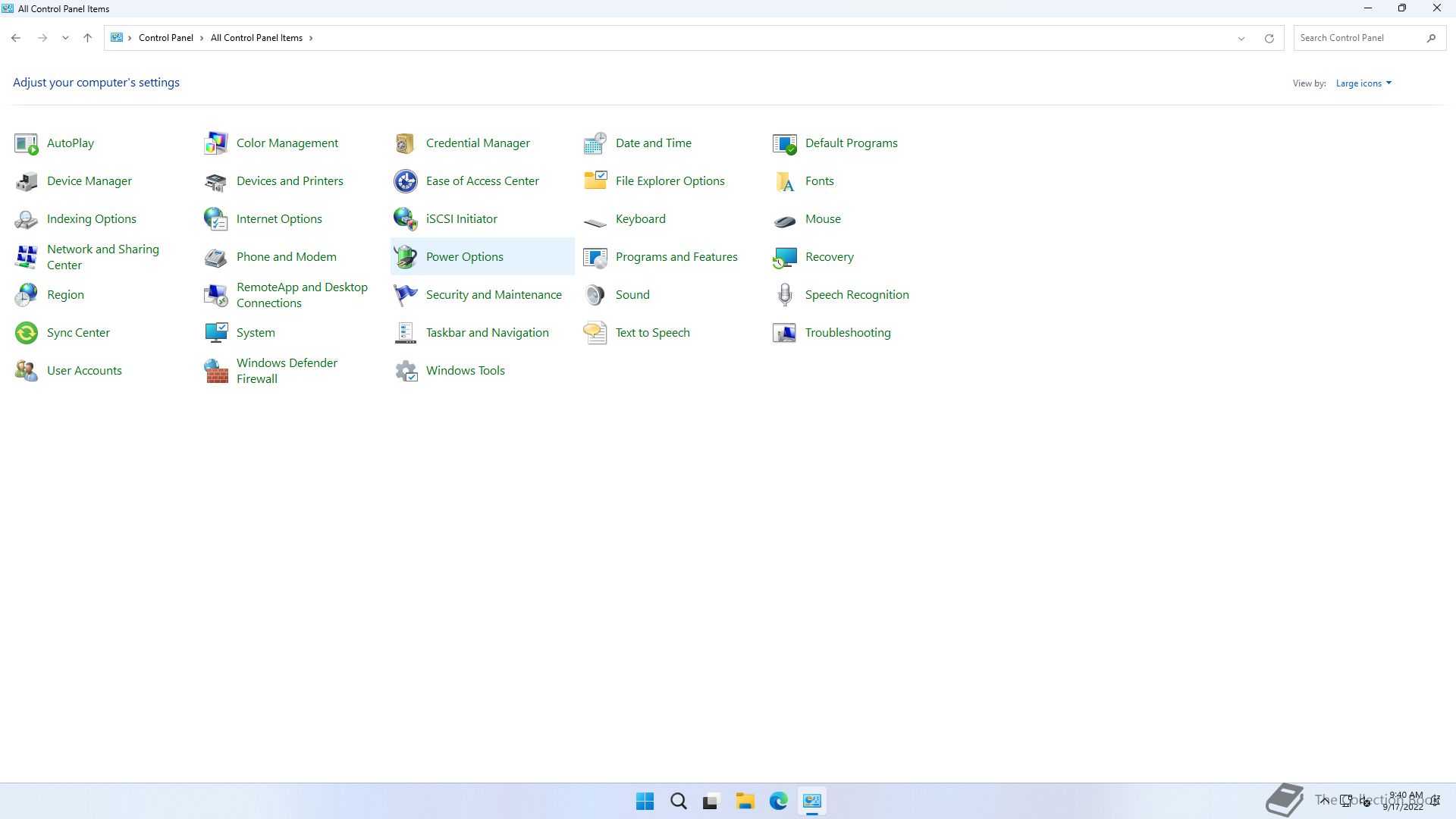
Task: Click the Speech Recognition microphone icon
Action: click(x=785, y=295)
